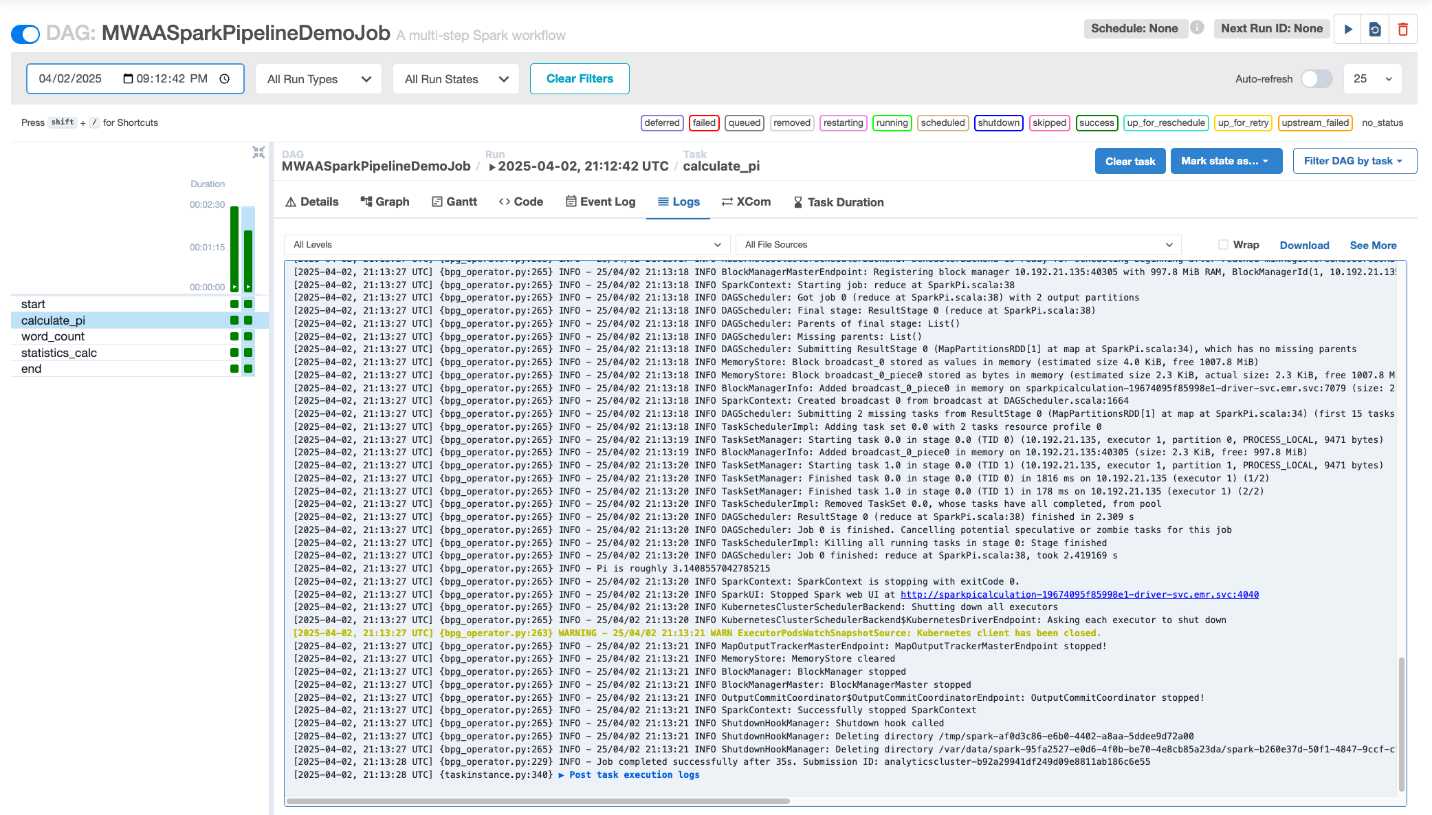
Task: Delete the DAG via the red trash icon
Action: tap(1403, 29)
